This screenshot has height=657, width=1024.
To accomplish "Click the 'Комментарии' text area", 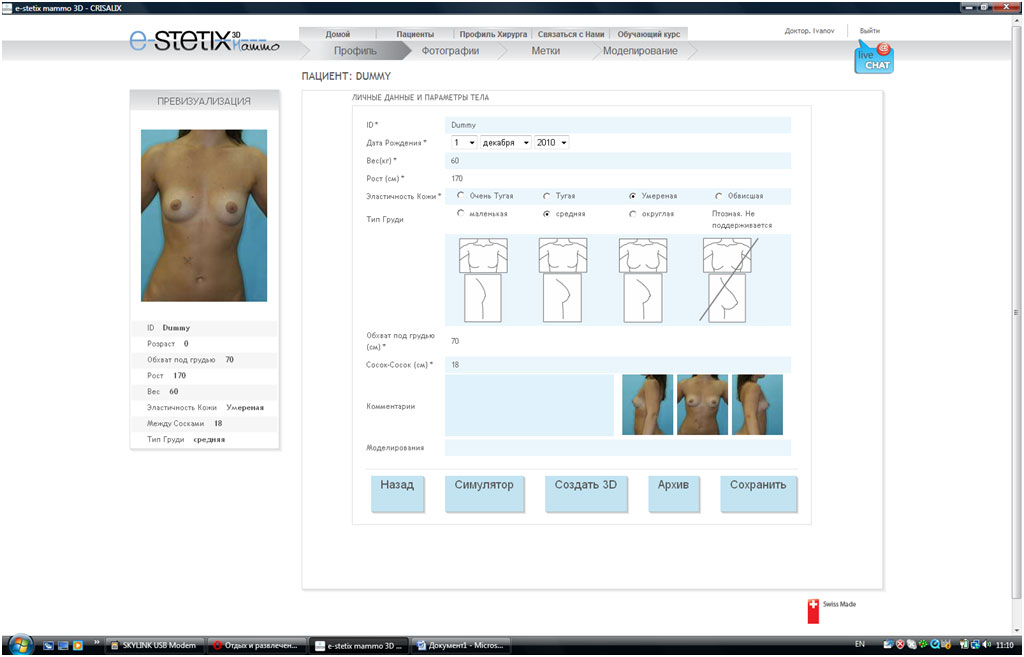I will [x=530, y=405].
